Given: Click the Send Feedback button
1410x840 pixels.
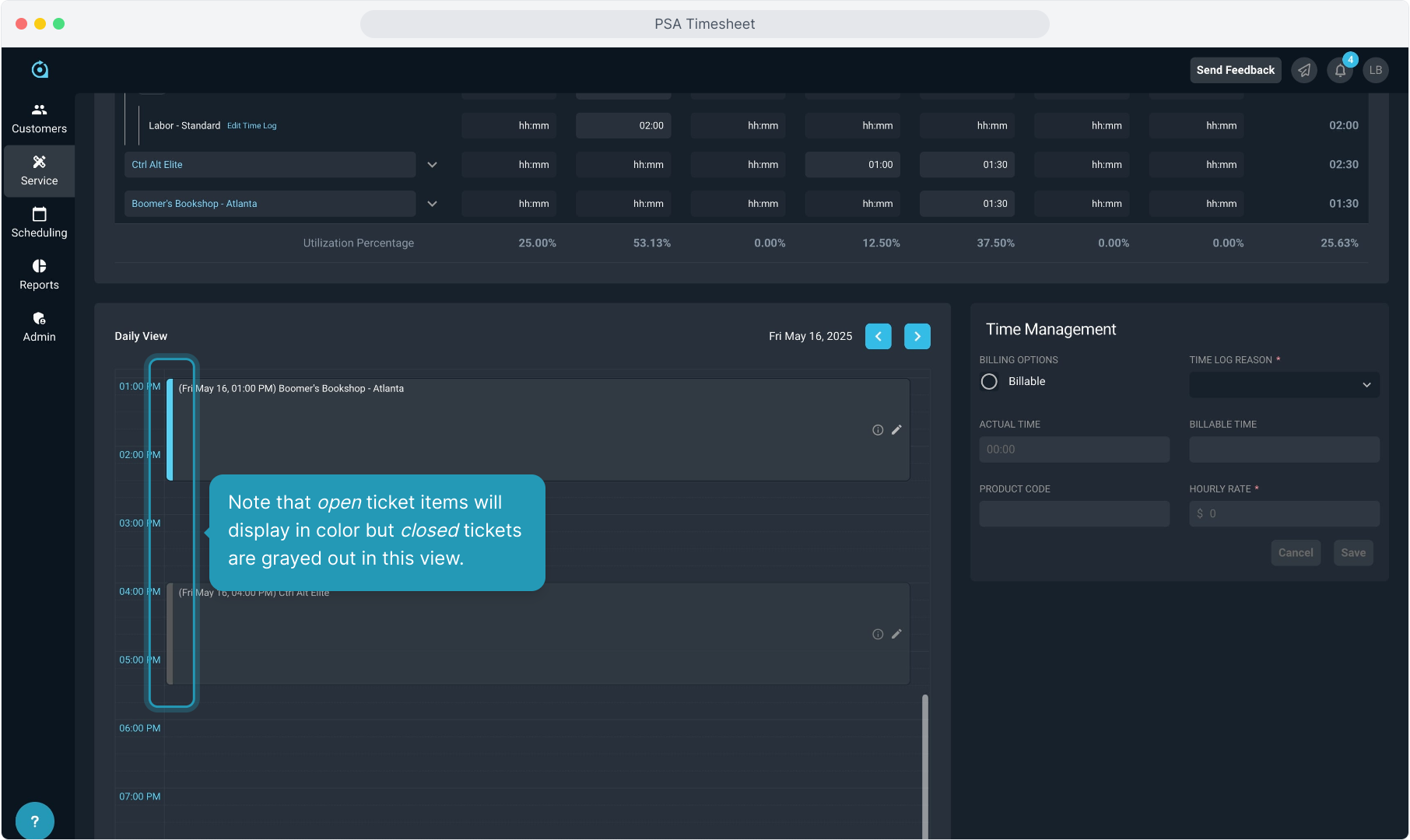Looking at the screenshot, I should (x=1235, y=70).
